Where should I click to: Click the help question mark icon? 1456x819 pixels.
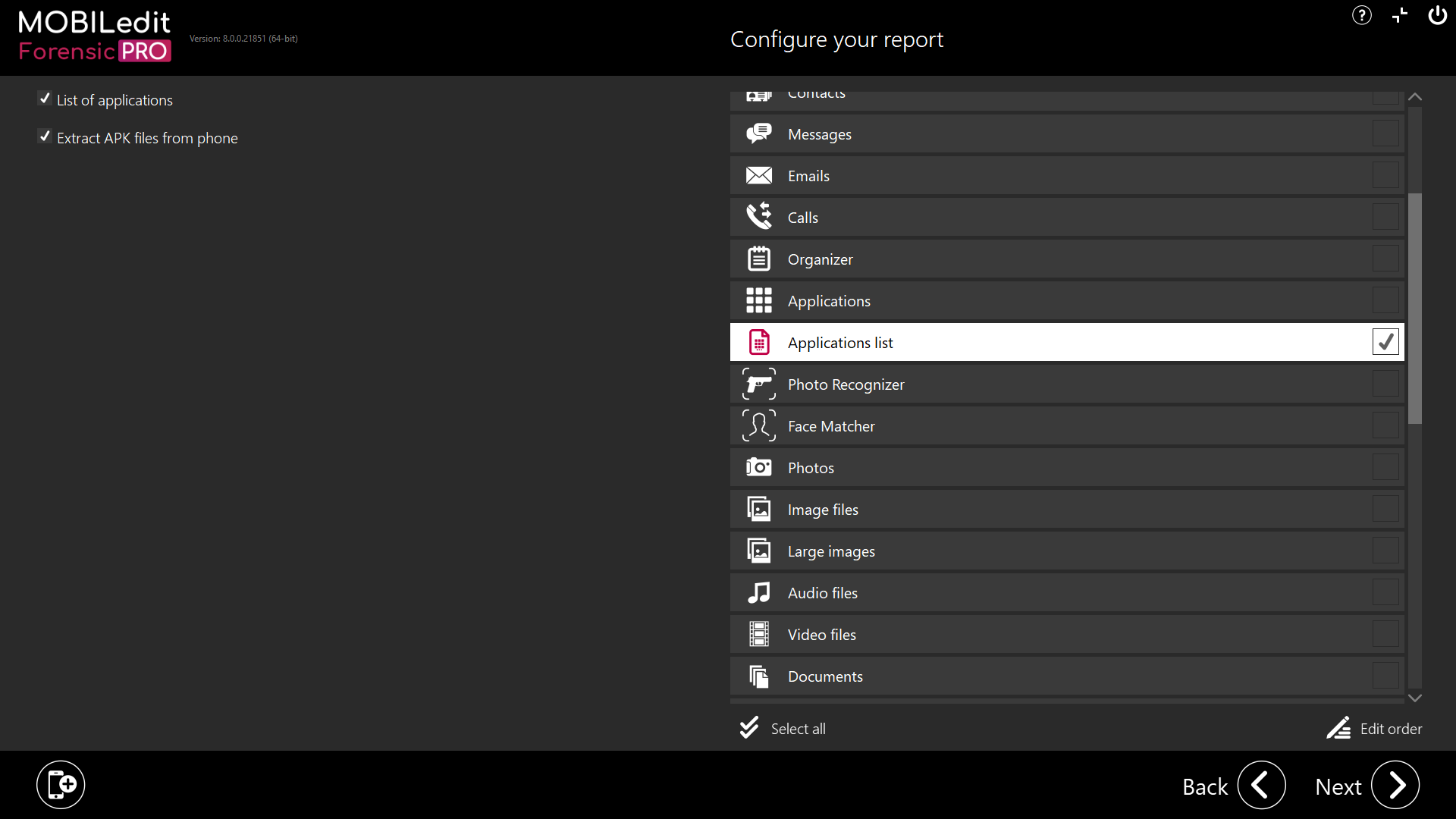coord(1361,16)
